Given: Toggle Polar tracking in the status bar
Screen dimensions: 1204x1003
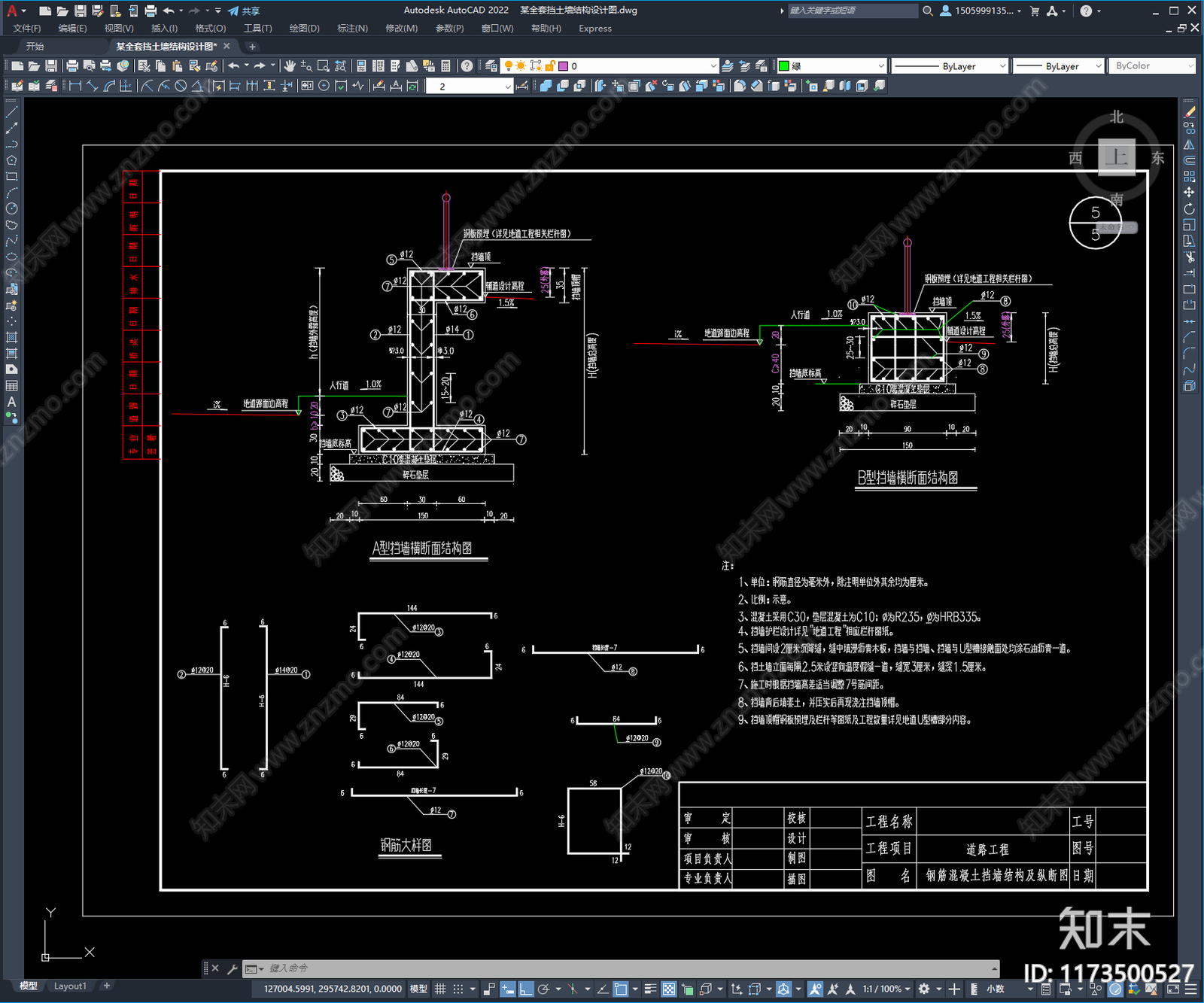Looking at the screenshot, I should [x=544, y=989].
